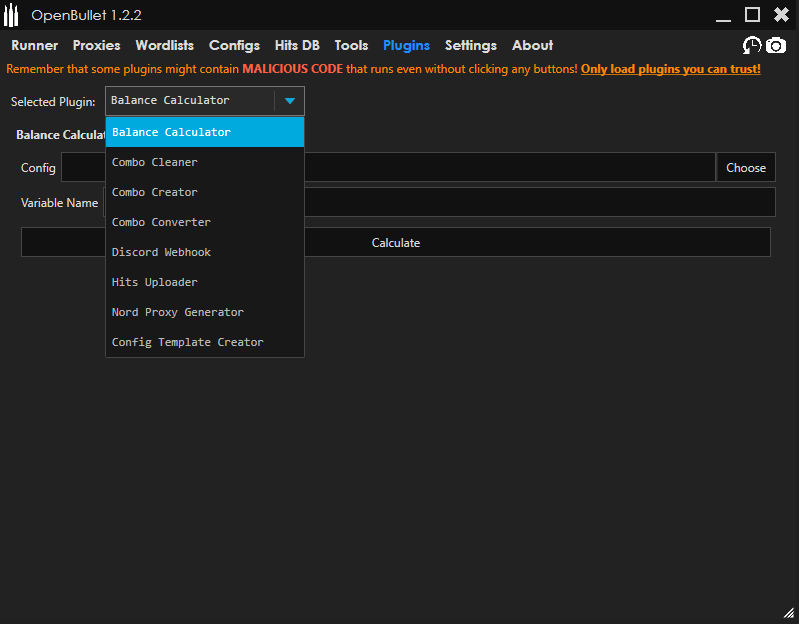
Task: Select Combo Creator plugin
Action: [204, 193]
